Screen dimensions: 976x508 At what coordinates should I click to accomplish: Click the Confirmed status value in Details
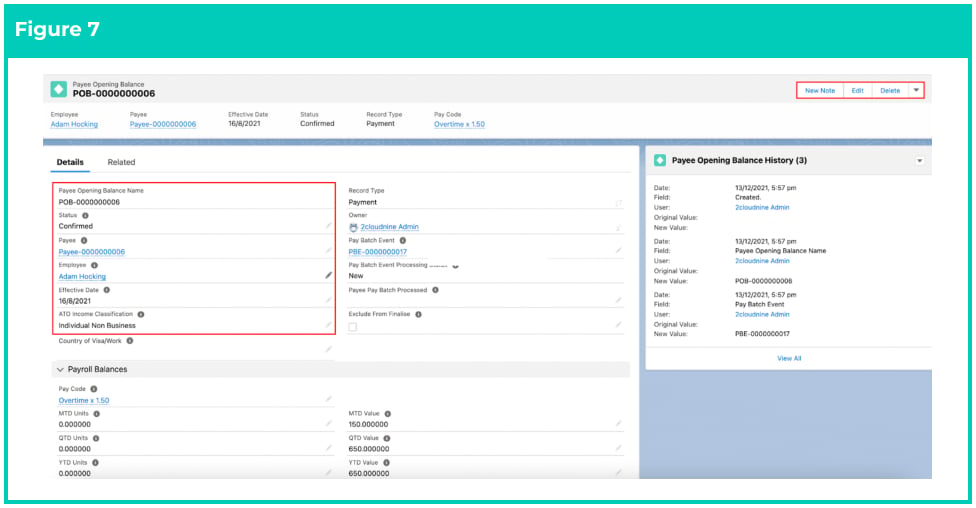click(75, 226)
